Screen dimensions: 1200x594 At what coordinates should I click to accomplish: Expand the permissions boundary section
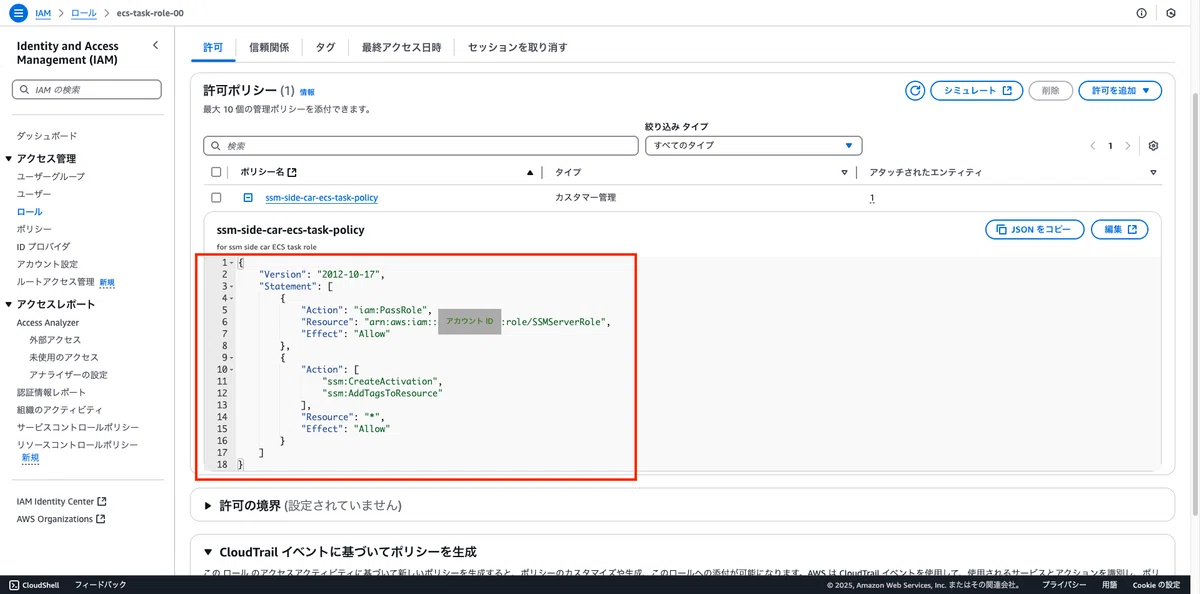tap(209, 506)
